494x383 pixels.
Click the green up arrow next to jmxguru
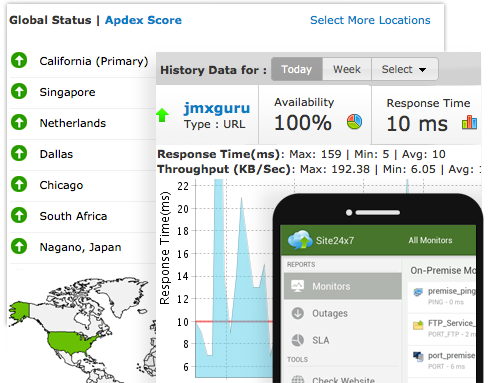click(162, 115)
